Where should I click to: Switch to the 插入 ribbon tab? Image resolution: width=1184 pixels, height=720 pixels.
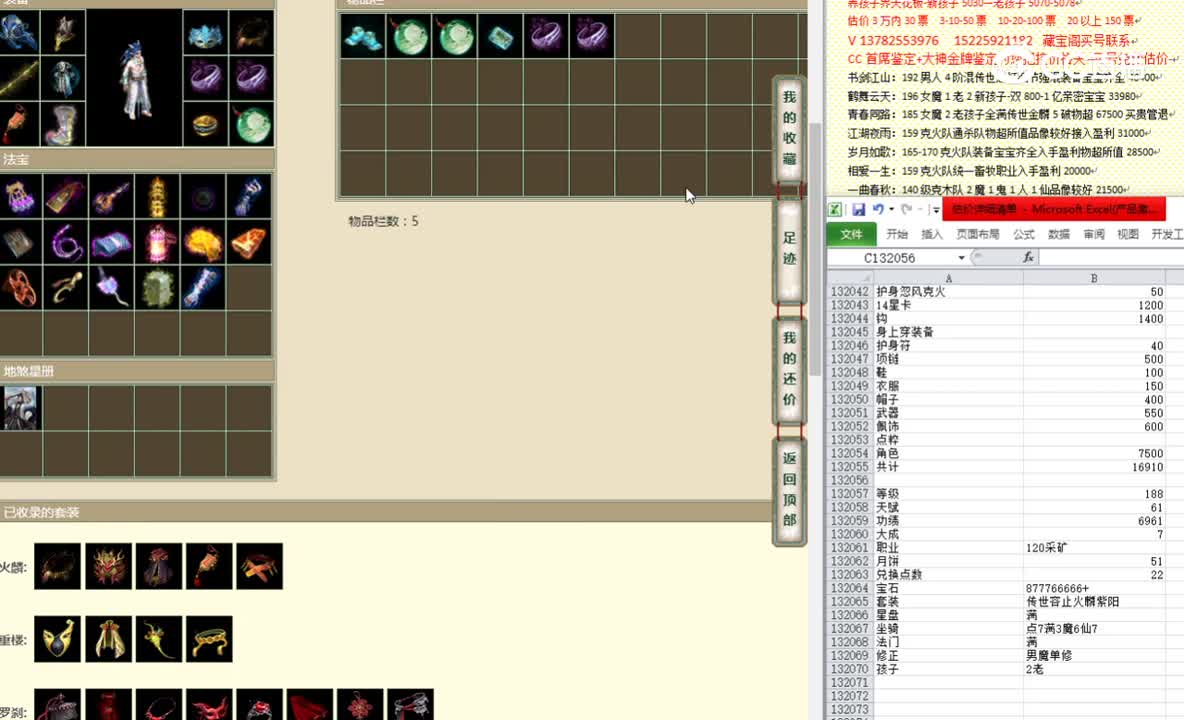(932, 234)
